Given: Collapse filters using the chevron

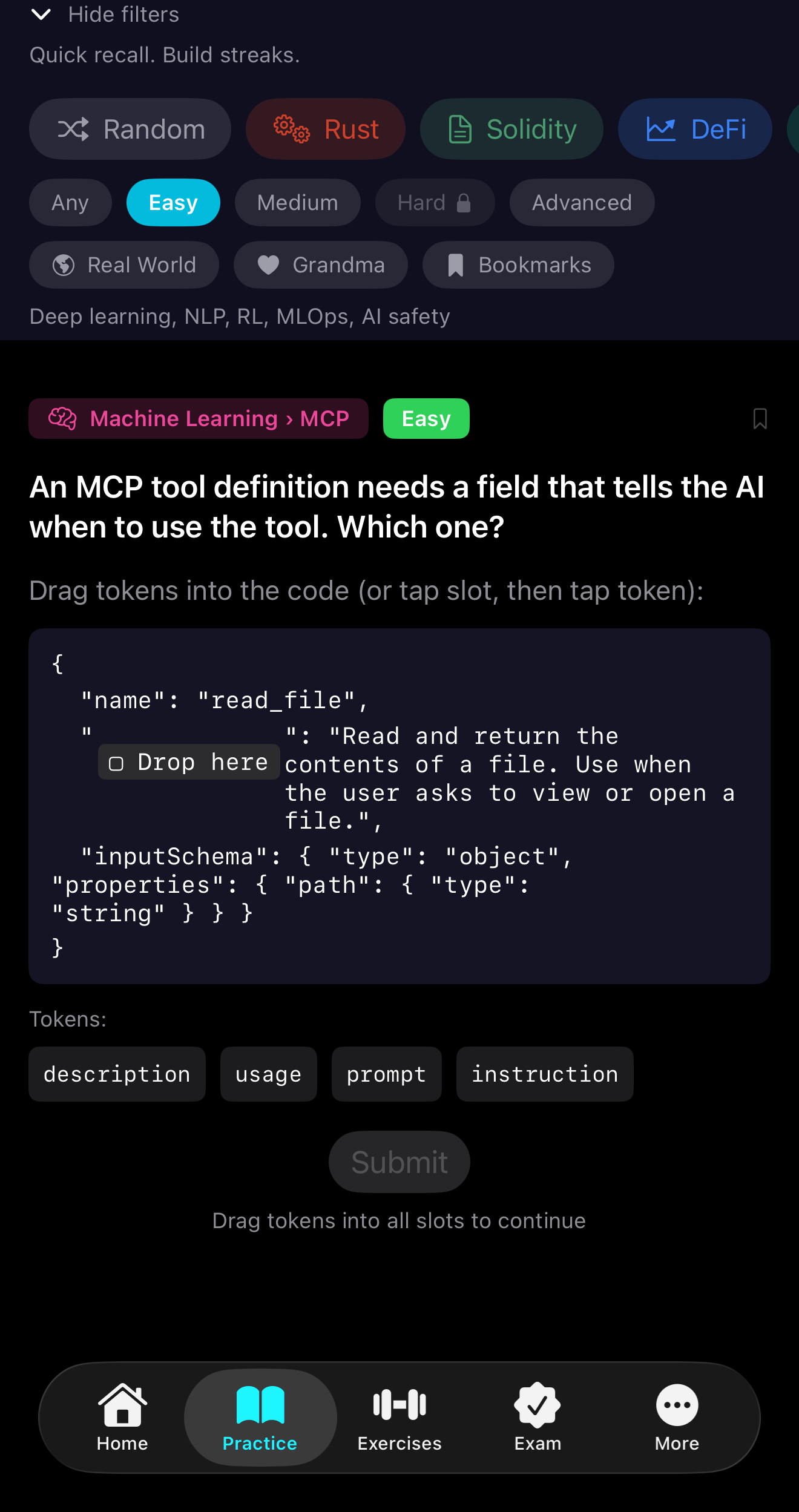Looking at the screenshot, I should click(41, 15).
